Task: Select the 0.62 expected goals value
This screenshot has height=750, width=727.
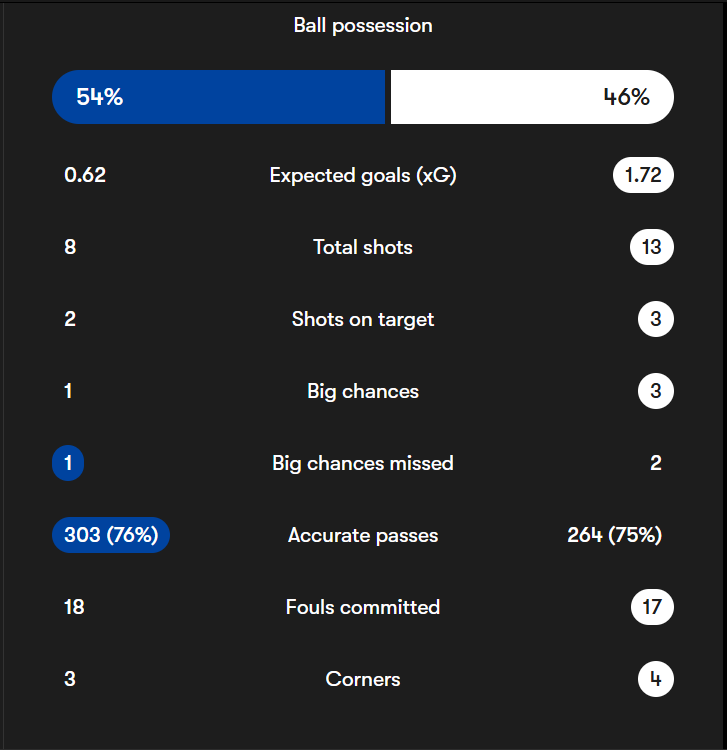Action: pyautogui.click(x=85, y=175)
